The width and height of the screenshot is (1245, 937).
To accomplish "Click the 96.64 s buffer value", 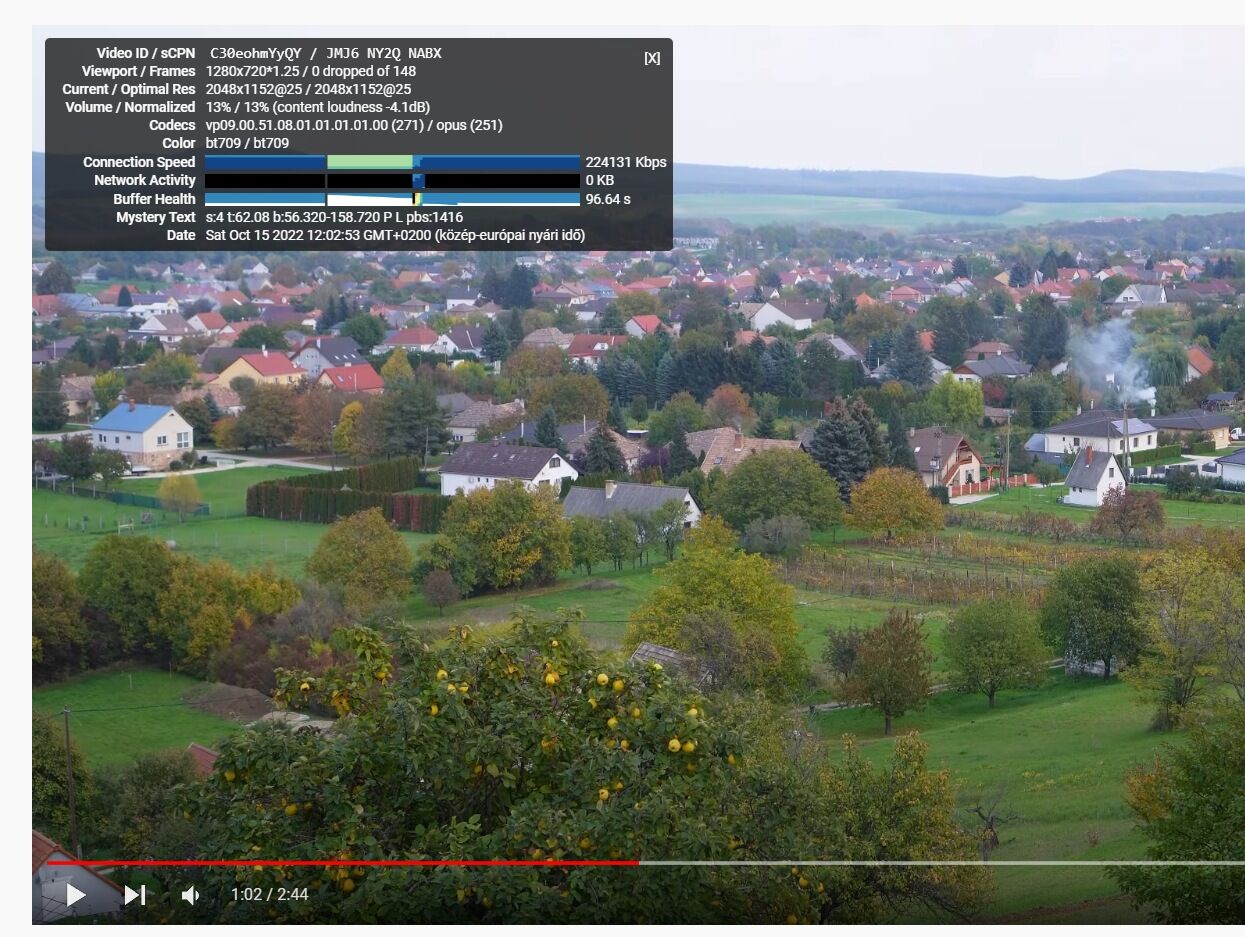I will pyautogui.click(x=608, y=199).
